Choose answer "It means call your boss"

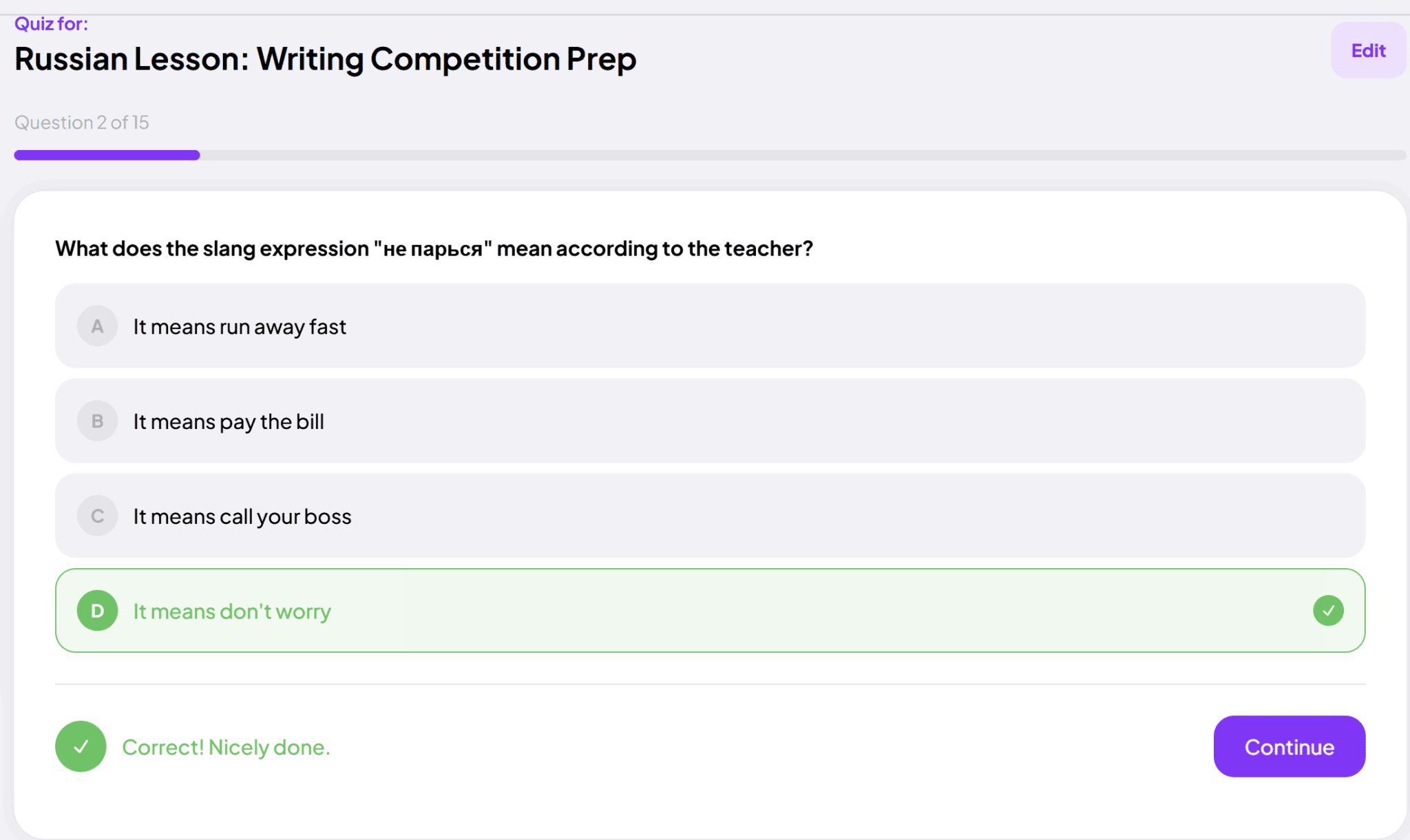pos(242,517)
